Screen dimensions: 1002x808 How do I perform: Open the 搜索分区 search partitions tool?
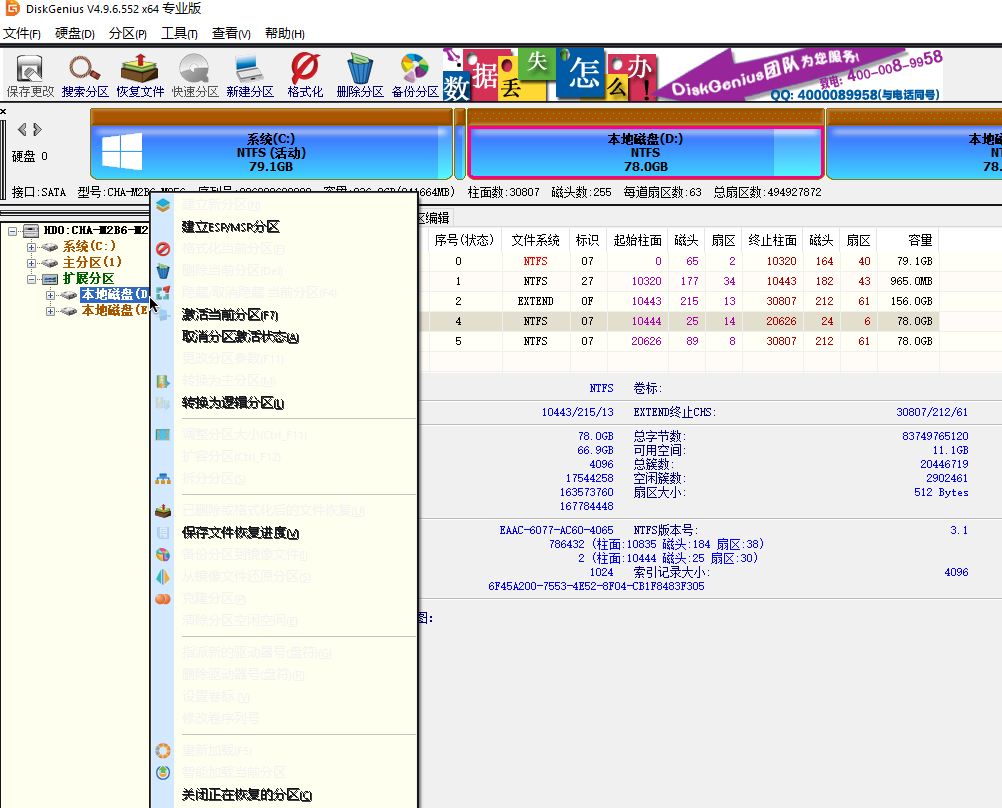point(85,76)
